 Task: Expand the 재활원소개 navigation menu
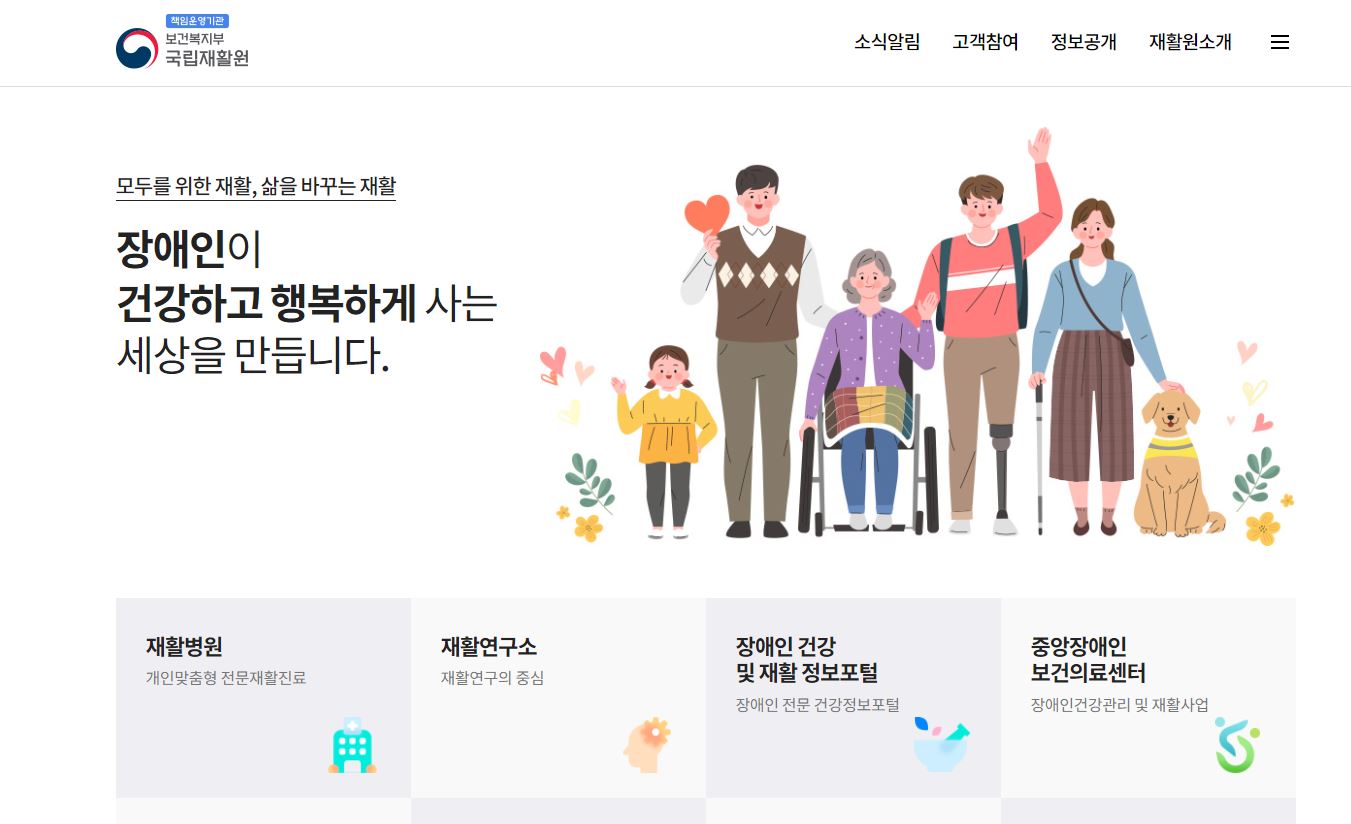1190,42
